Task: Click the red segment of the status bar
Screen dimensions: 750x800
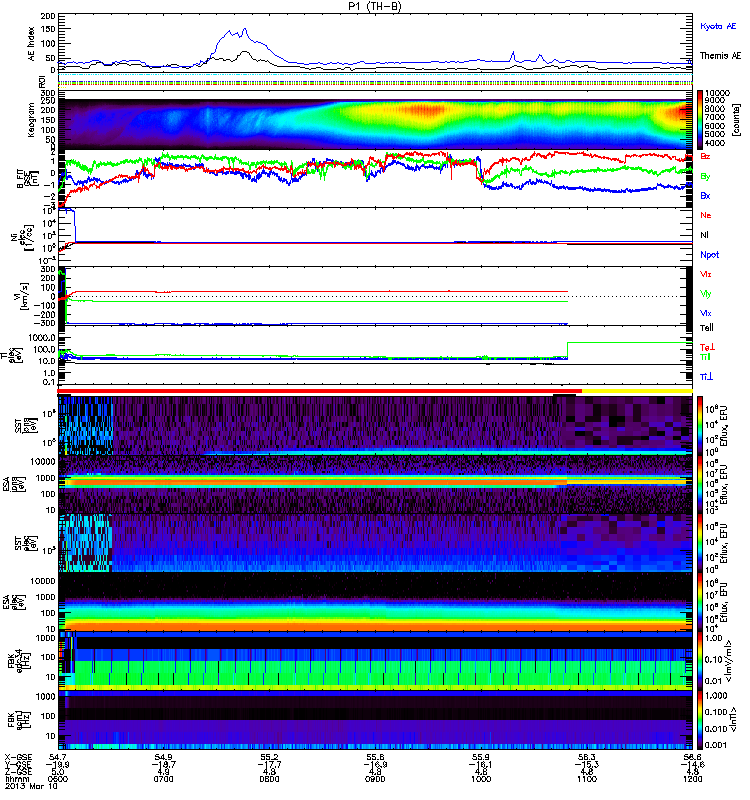Action: pyautogui.click(x=320, y=391)
